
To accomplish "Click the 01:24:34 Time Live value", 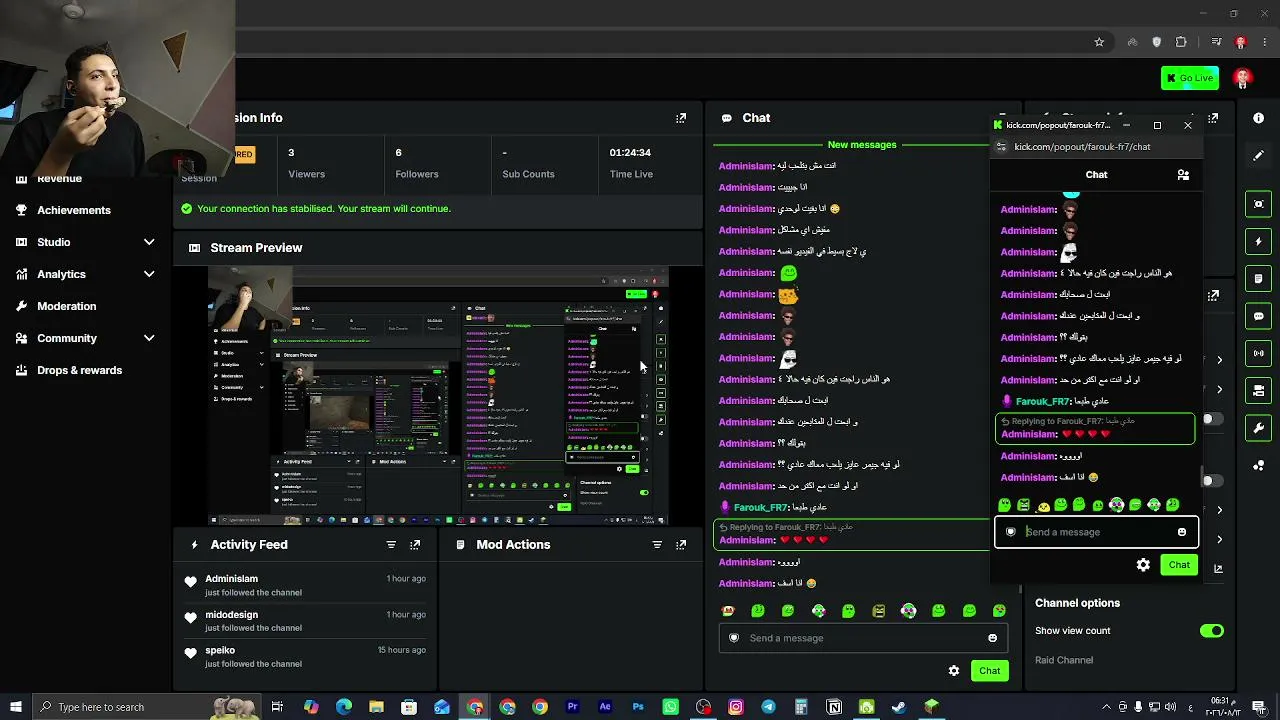I will (x=630, y=153).
